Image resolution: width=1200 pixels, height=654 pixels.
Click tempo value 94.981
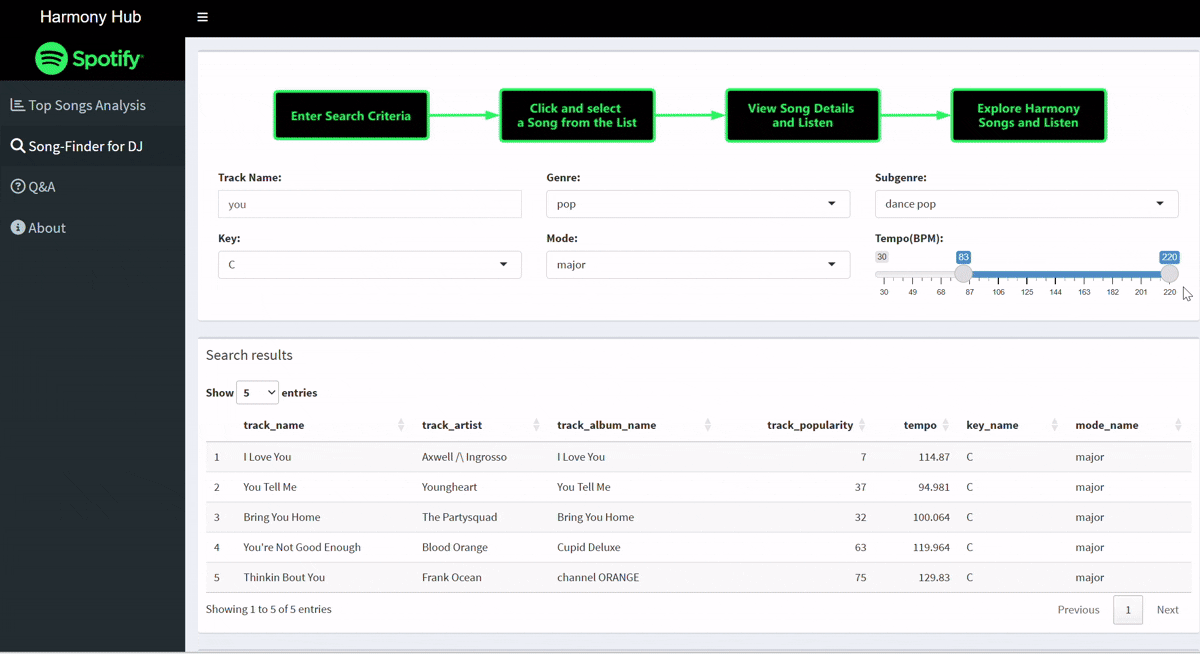(x=934, y=487)
